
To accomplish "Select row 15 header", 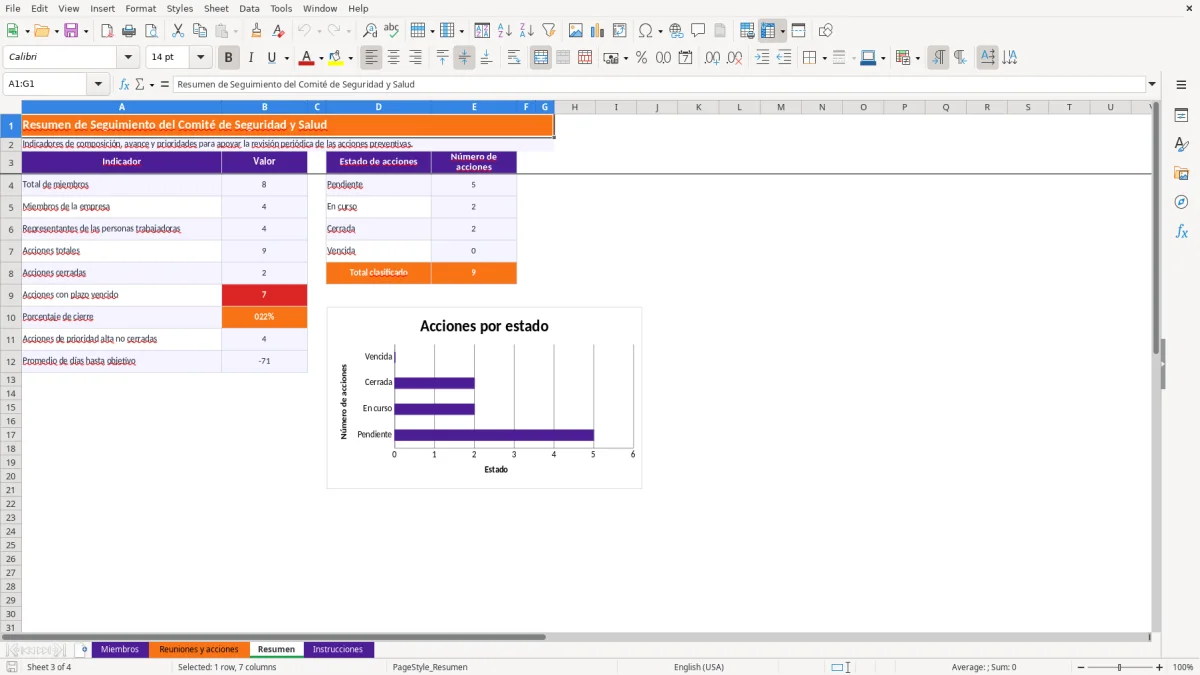I will tap(11, 407).
